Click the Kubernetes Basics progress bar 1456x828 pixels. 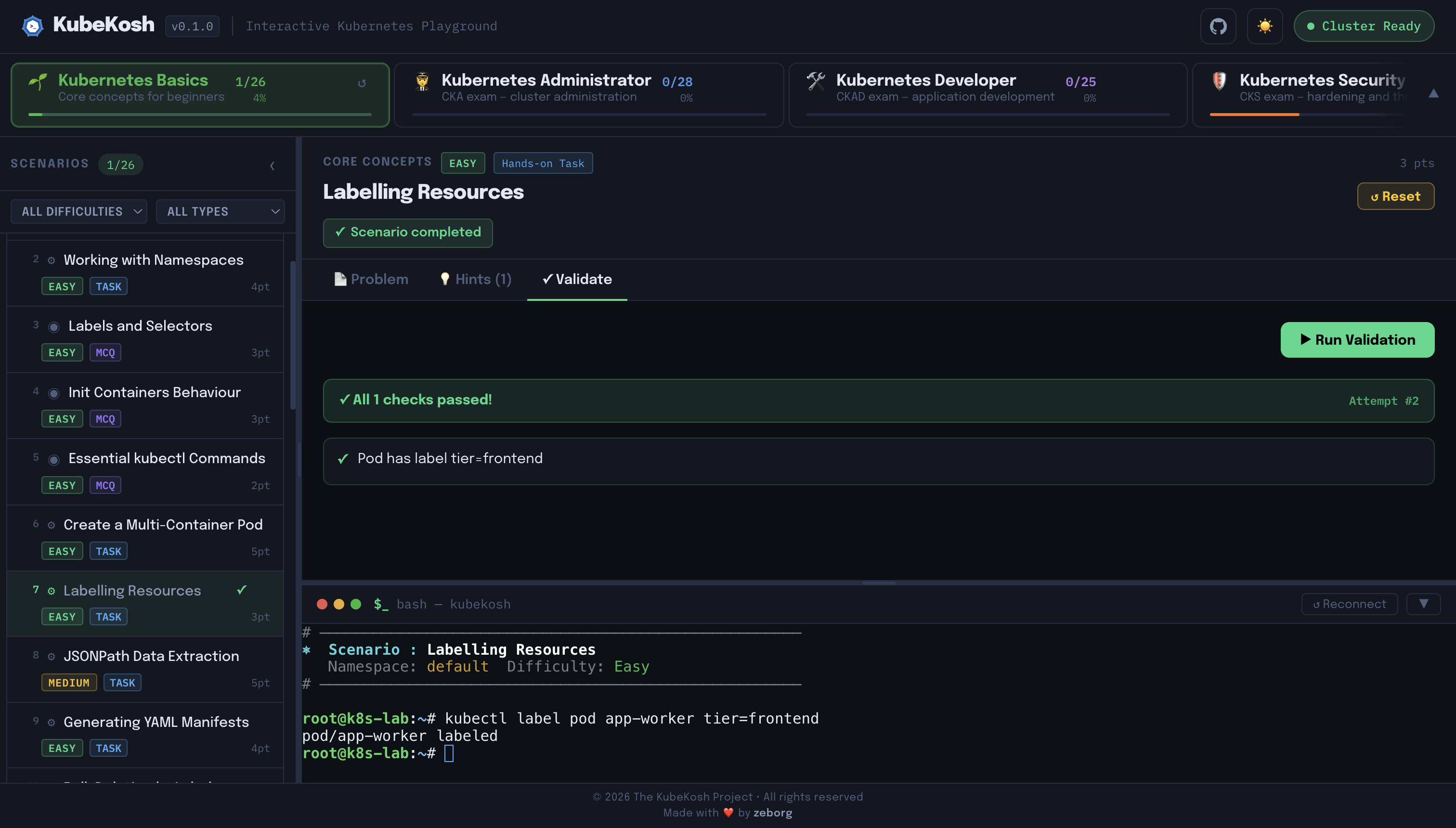click(x=200, y=114)
